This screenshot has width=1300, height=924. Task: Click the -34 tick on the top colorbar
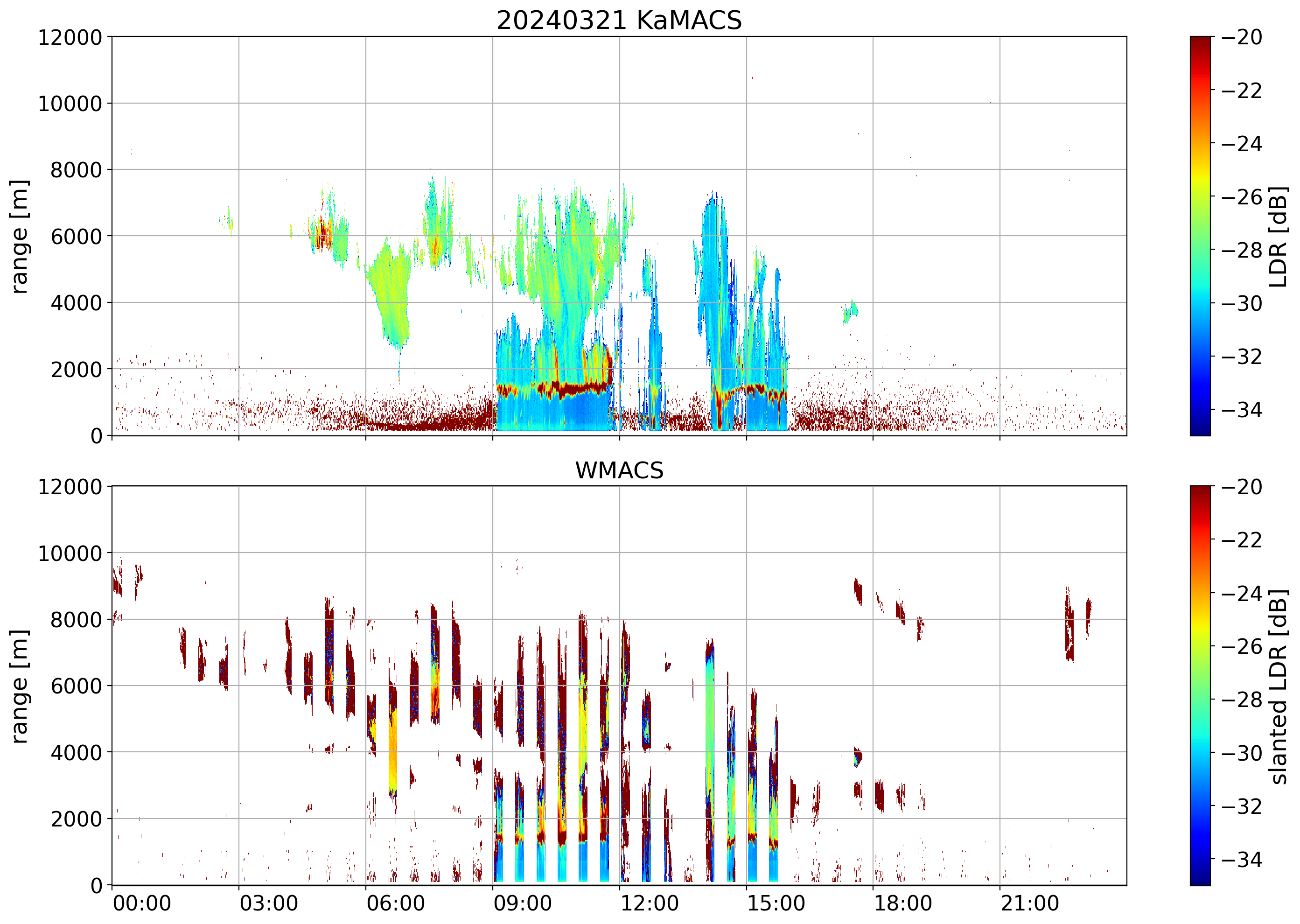tap(1241, 410)
